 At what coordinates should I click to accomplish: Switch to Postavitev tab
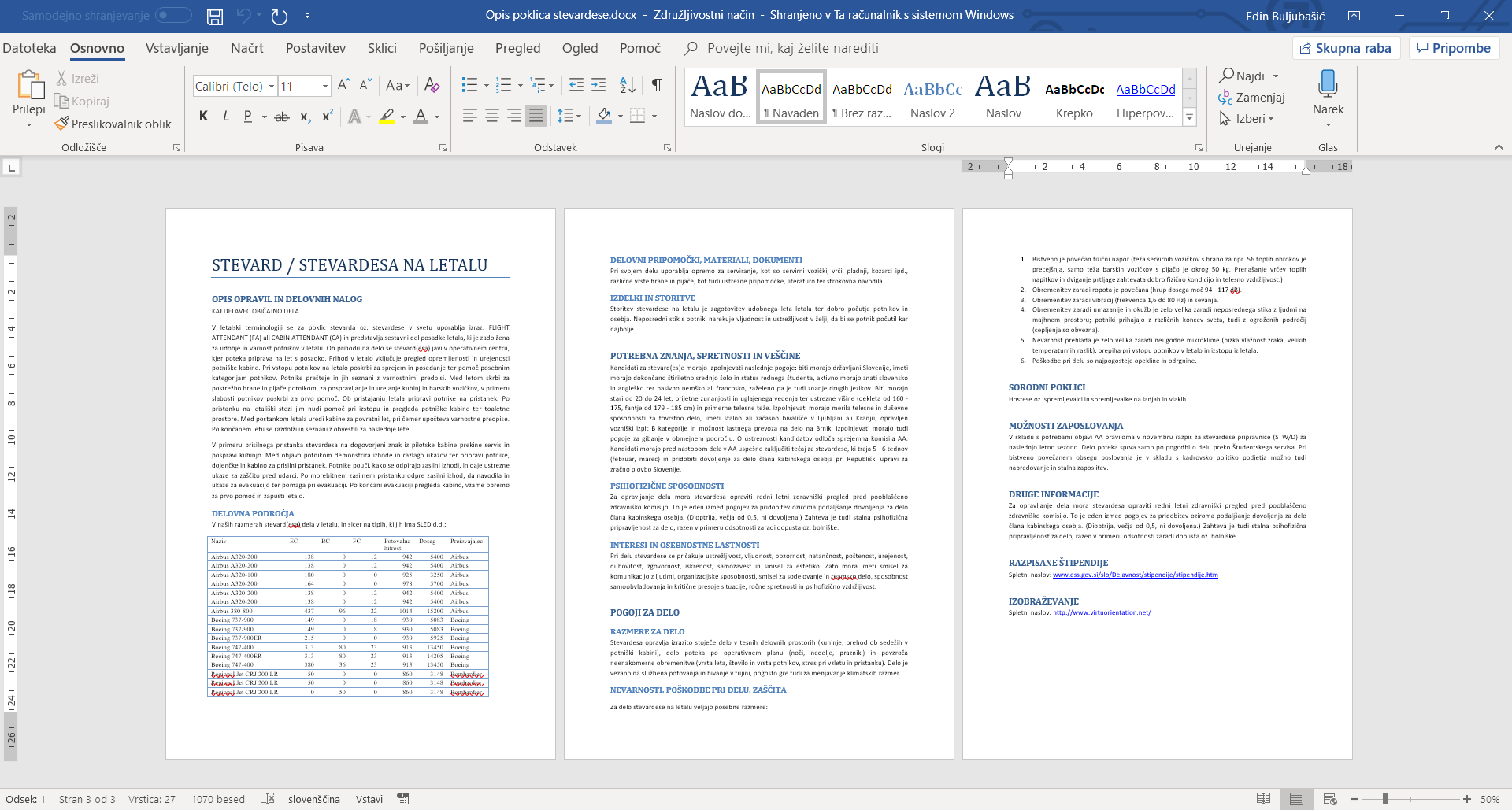[316, 48]
